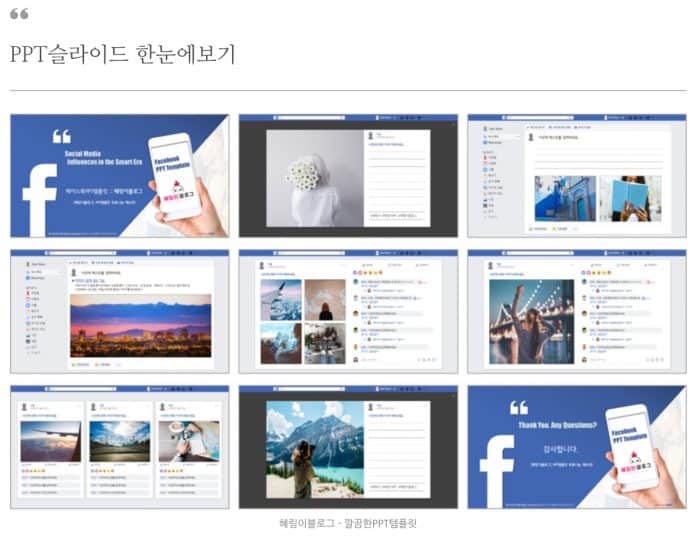The width and height of the screenshot is (696, 543).
Task: Open the three-card airplane slide thumbnail
Action: (x=120, y=447)
